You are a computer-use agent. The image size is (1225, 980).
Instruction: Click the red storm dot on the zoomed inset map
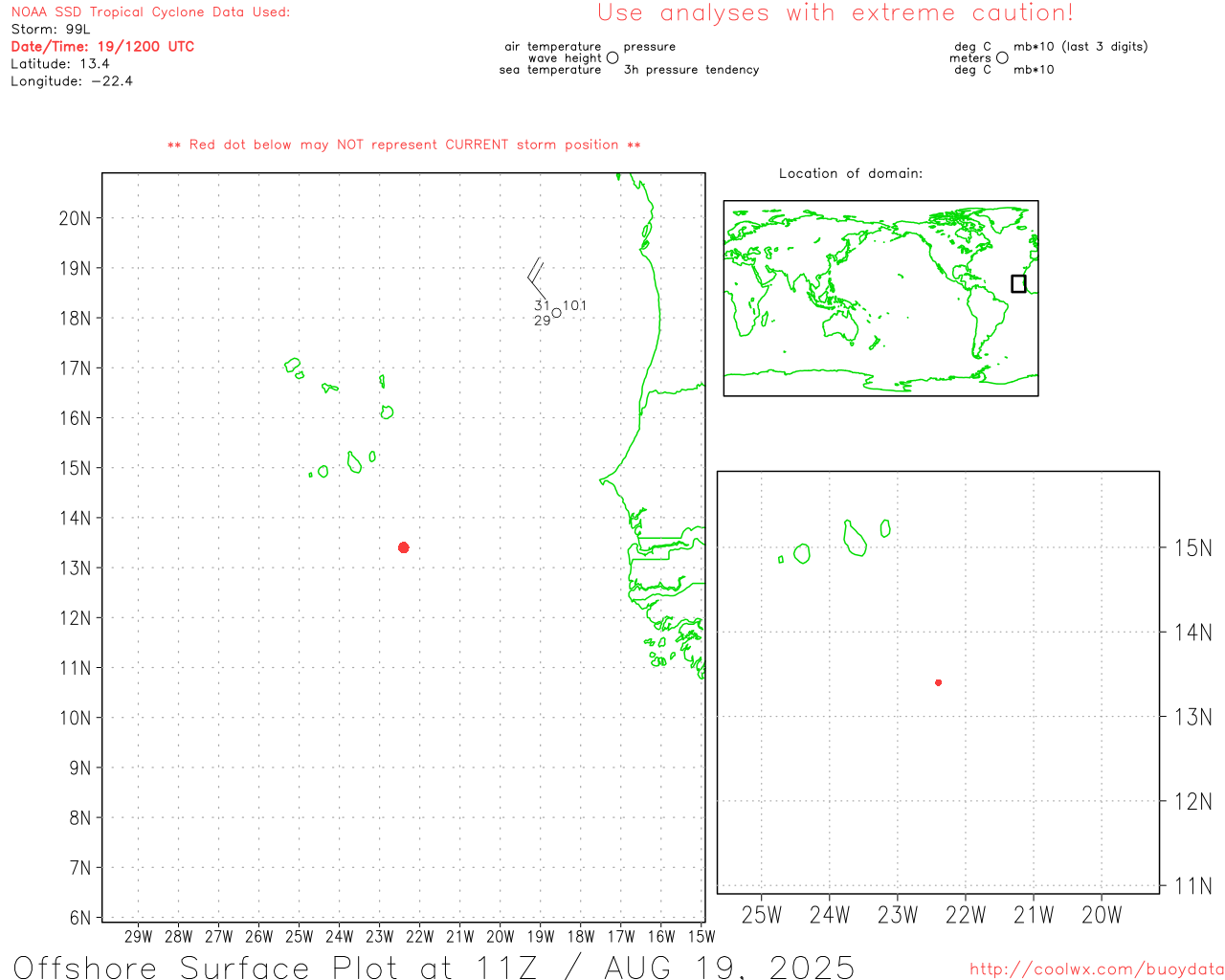(x=939, y=682)
